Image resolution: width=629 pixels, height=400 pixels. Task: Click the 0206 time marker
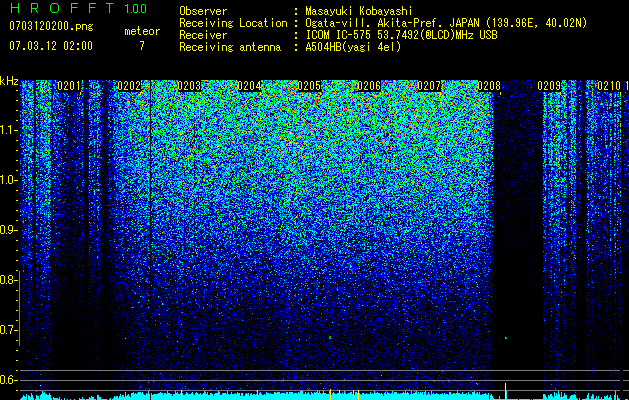369,86
